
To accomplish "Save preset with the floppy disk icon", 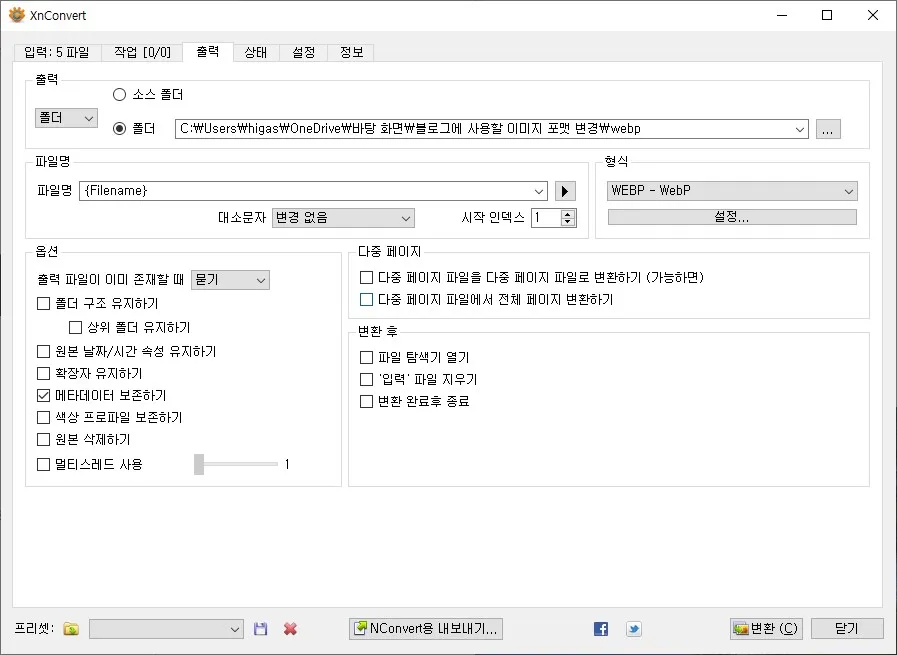I will click(x=260, y=629).
